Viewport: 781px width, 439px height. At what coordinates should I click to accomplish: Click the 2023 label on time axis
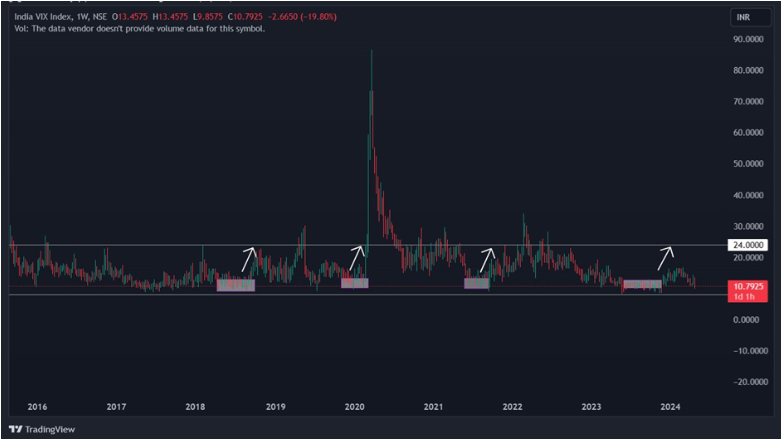tap(592, 407)
